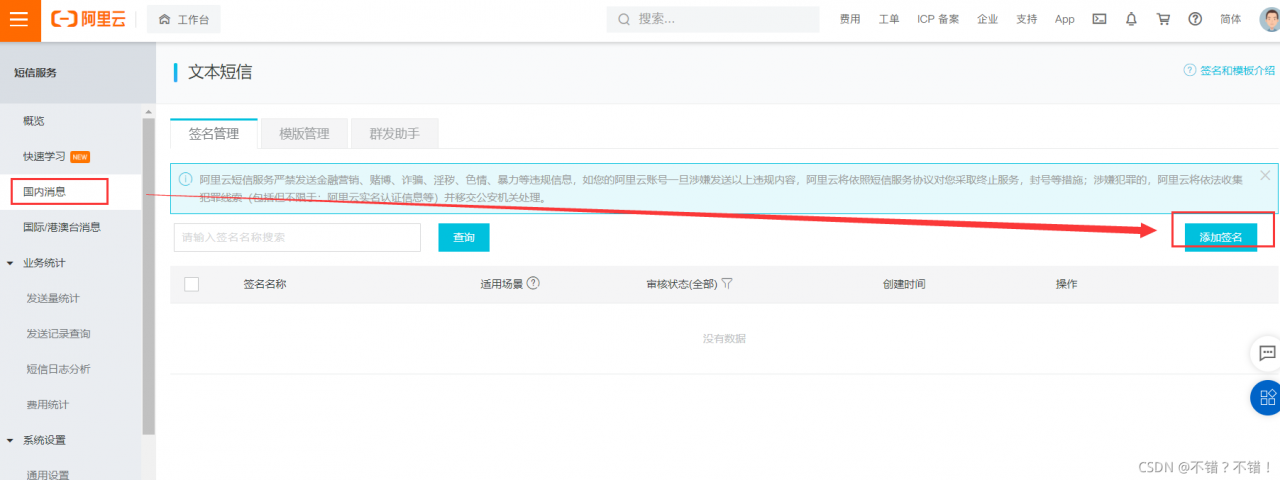Switch to the 群发助手 tab
Image resolution: width=1280 pixels, height=480 pixels.
(x=395, y=133)
